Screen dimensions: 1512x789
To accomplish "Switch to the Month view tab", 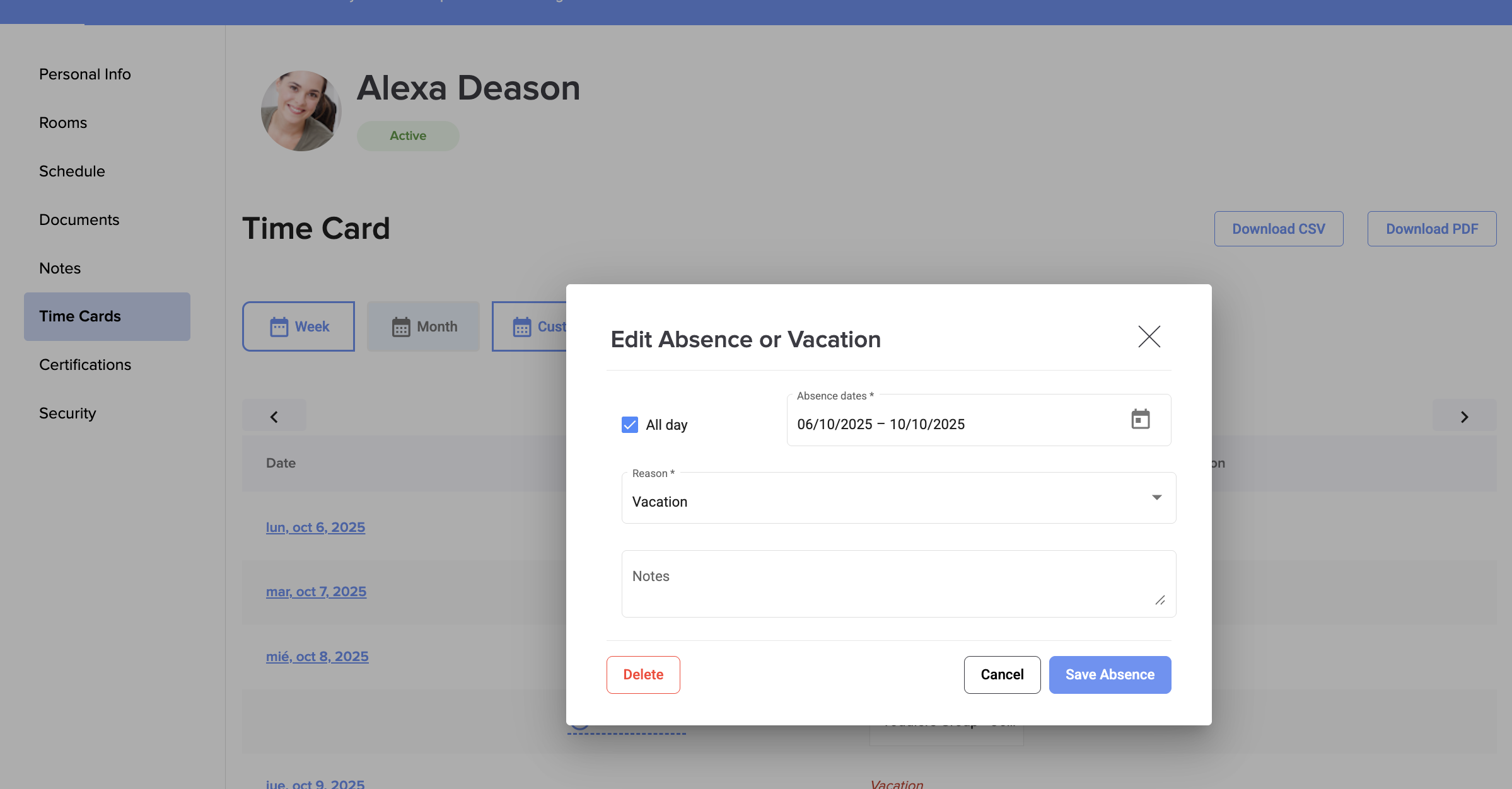I will point(424,326).
